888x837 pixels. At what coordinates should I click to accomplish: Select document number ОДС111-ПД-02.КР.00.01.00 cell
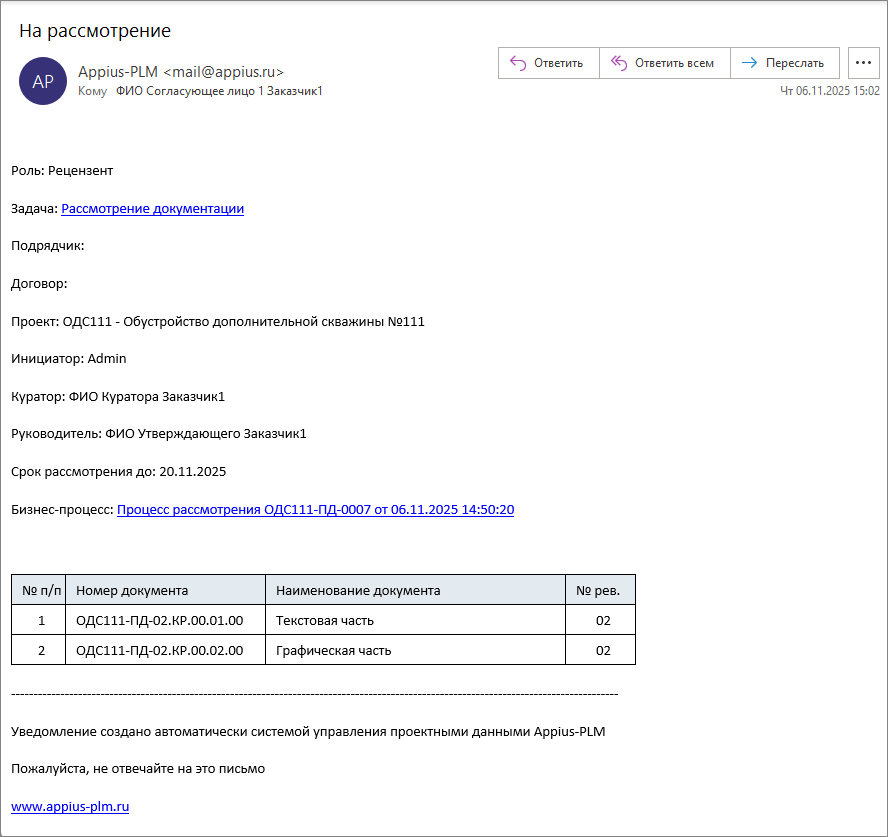(x=160, y=620)
